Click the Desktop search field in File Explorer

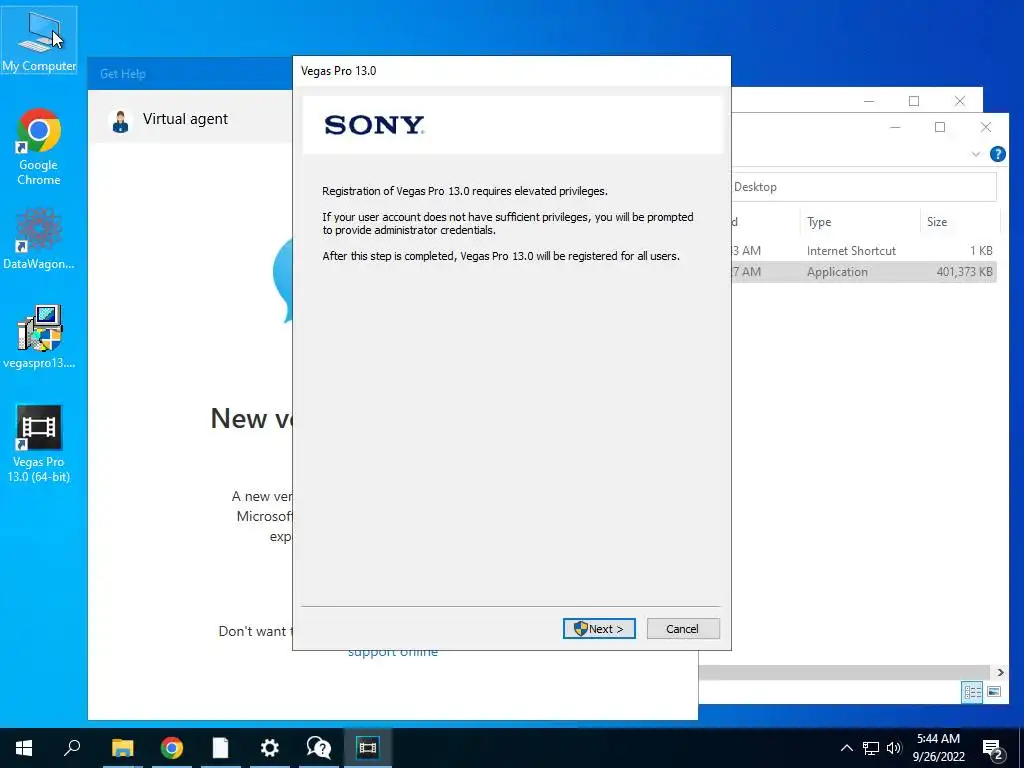click(x=864, y=187)
